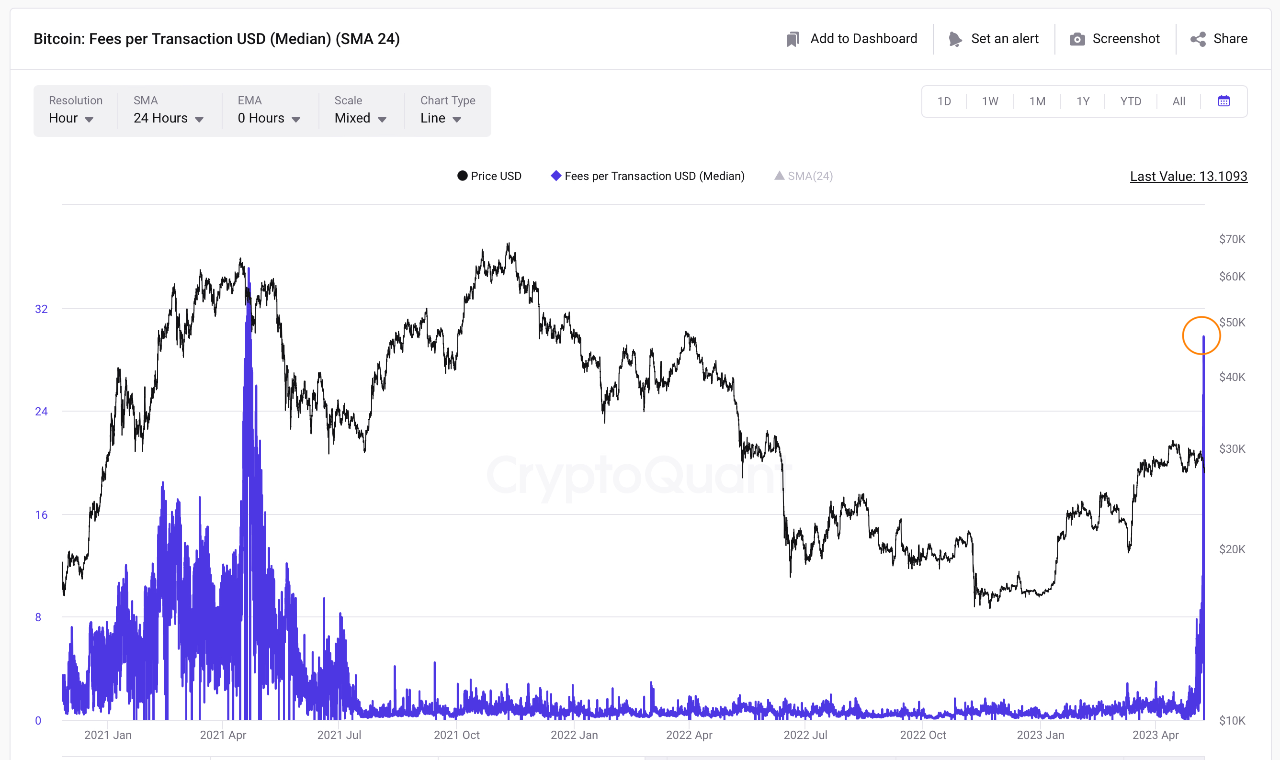Click the black Price USD legend dot
Screen dimensions: 1280x760
[x=461, y=175]
